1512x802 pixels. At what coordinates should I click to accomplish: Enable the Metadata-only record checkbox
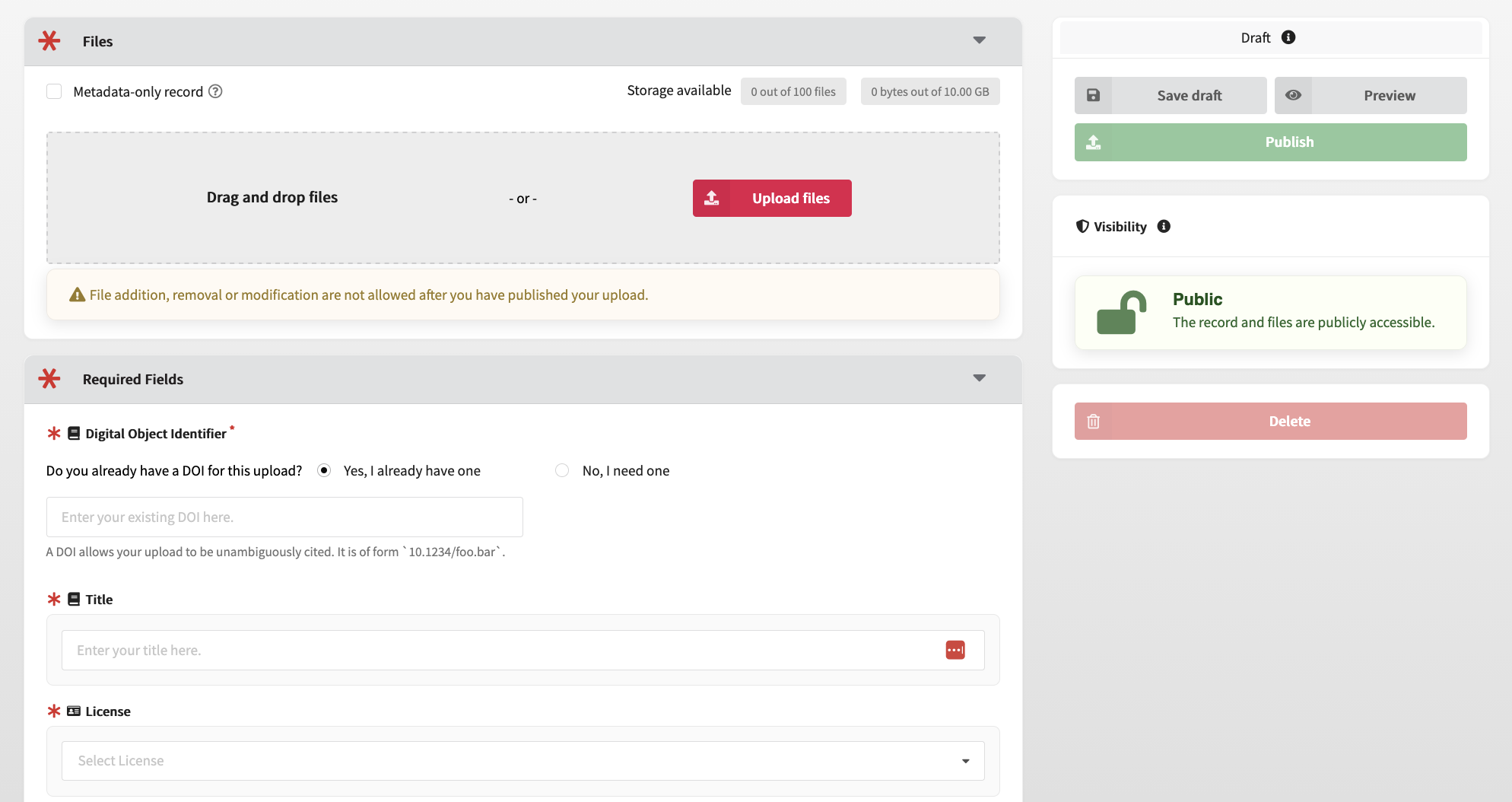pyautogui.click(x=54, y=91)
